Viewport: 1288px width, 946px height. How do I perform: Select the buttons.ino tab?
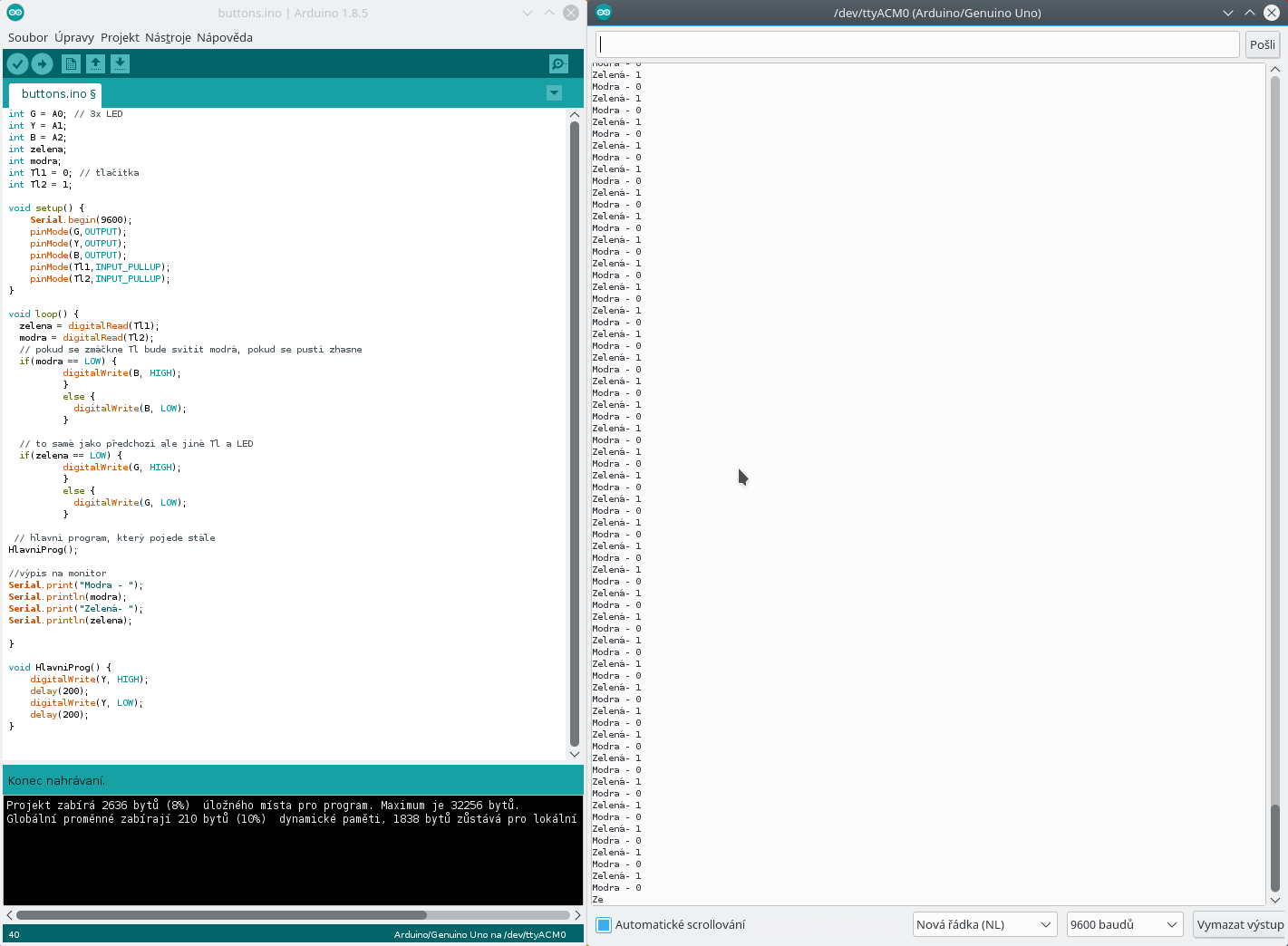(x=57, y=94)
